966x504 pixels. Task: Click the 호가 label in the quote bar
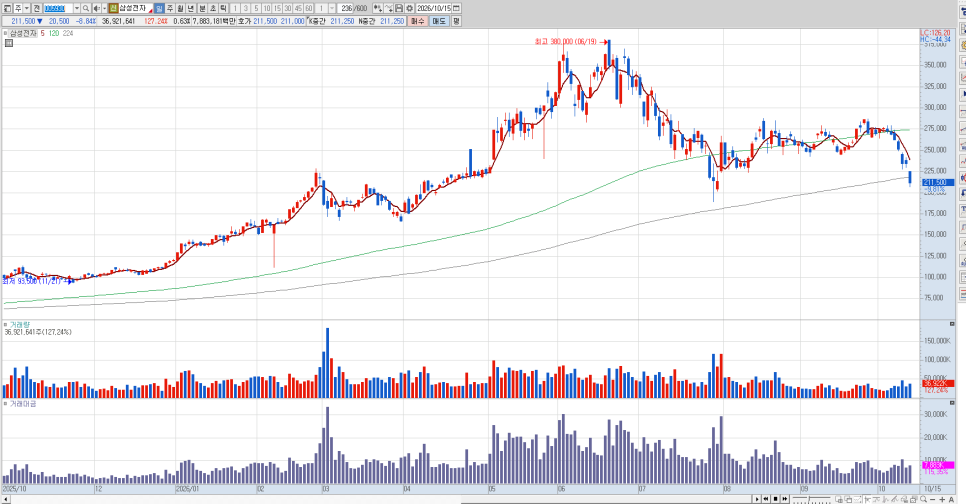coord(244,21)
